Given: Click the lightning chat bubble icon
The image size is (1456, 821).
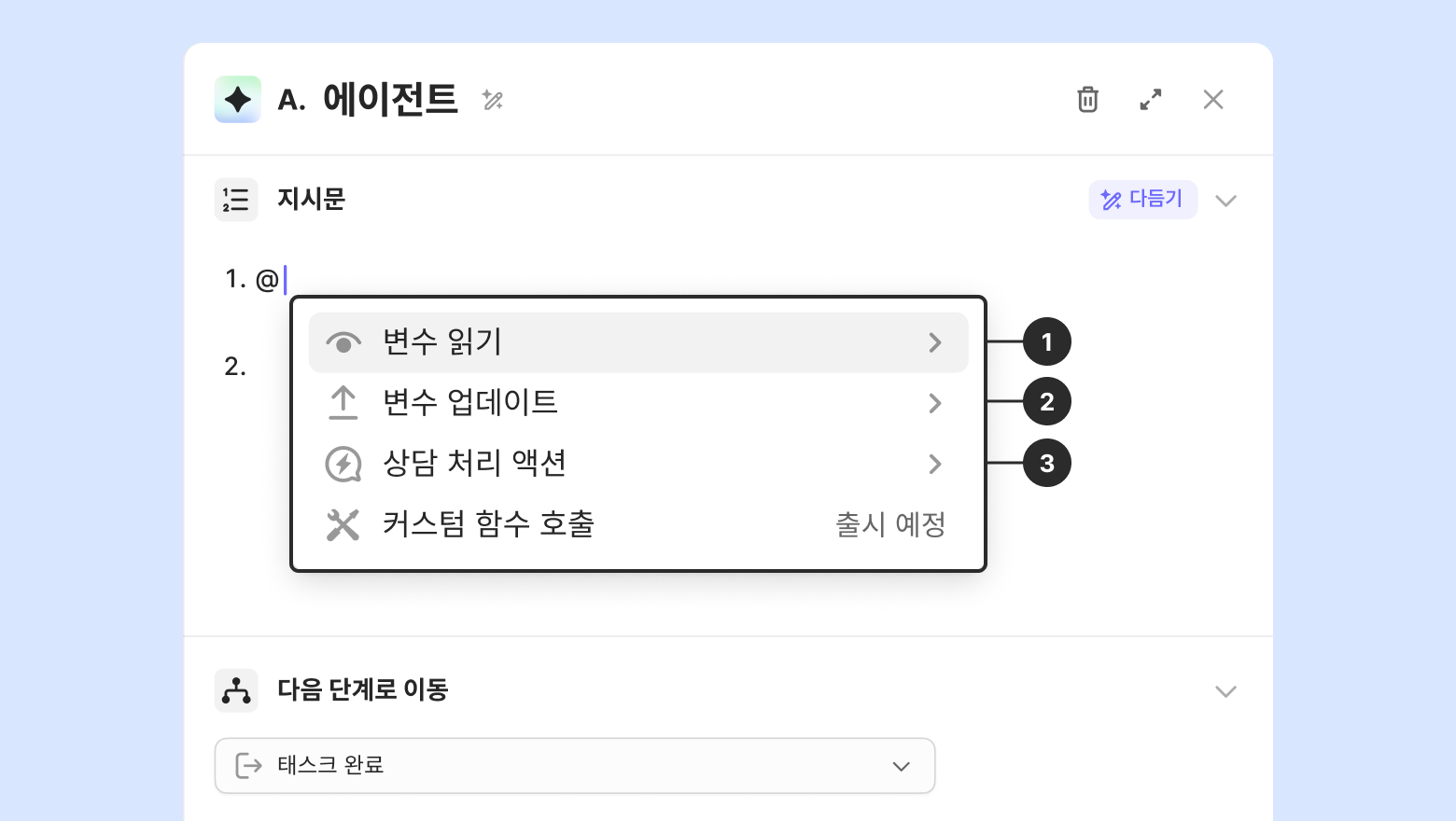Looking at the screenshot, I should (x=343, y=464).
